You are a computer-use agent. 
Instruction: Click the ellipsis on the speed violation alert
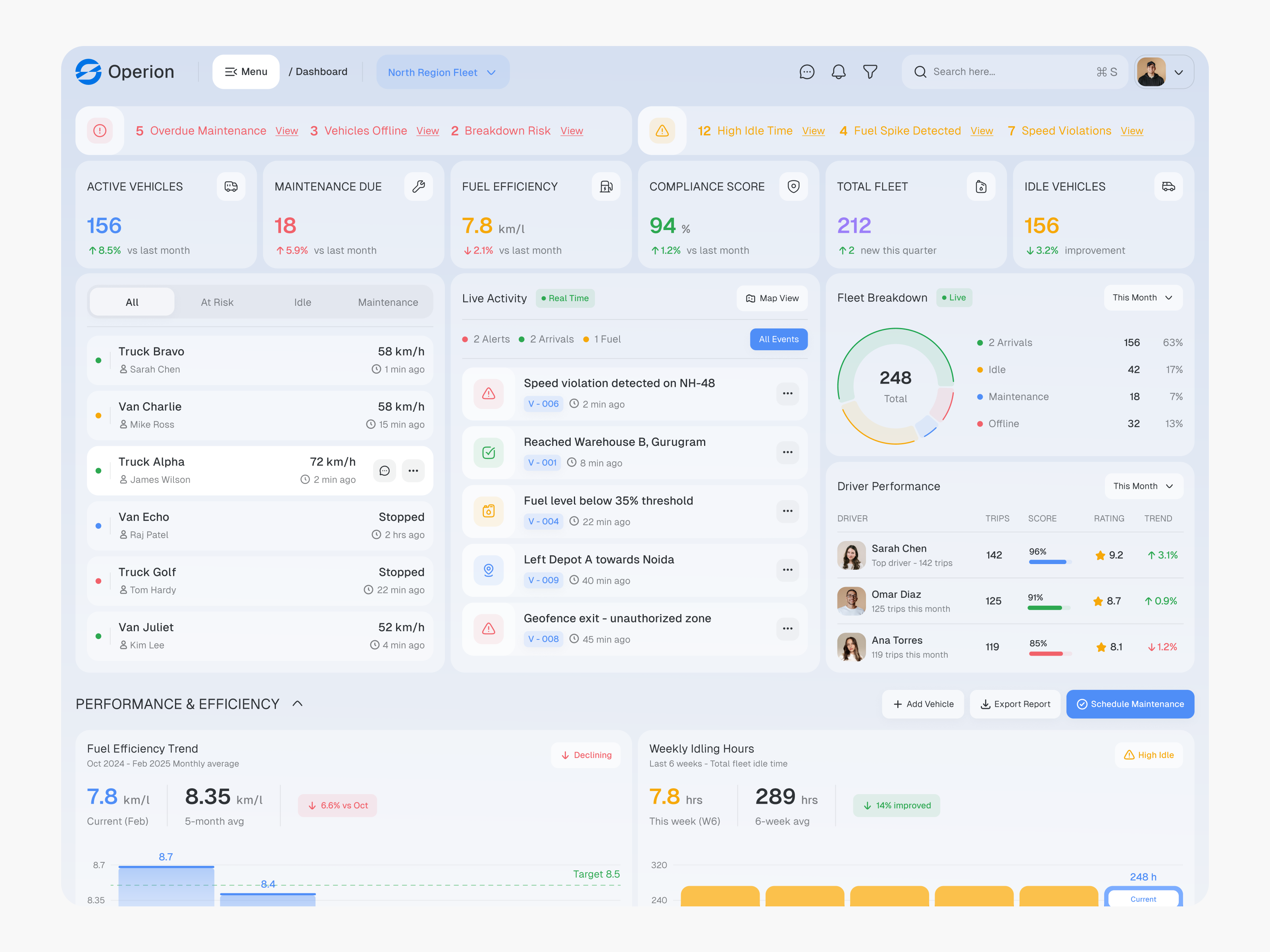pos(787,393)
